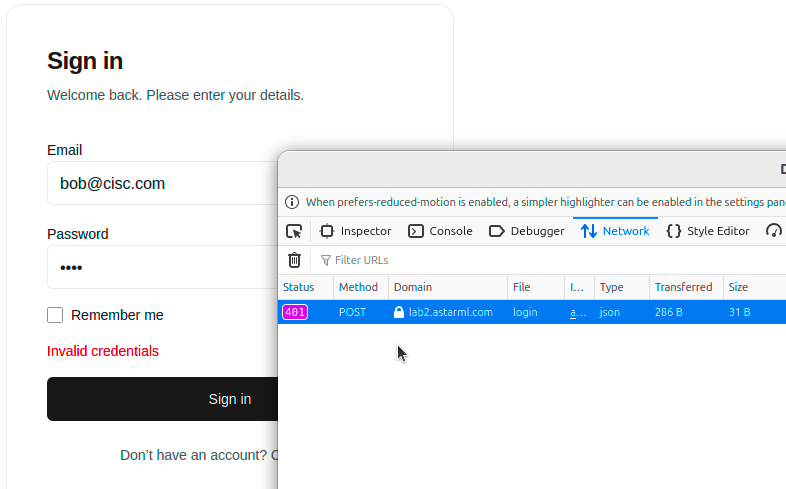Click the lab2.astarml.com domain cell
786x489 pixels.
[448, 312]
